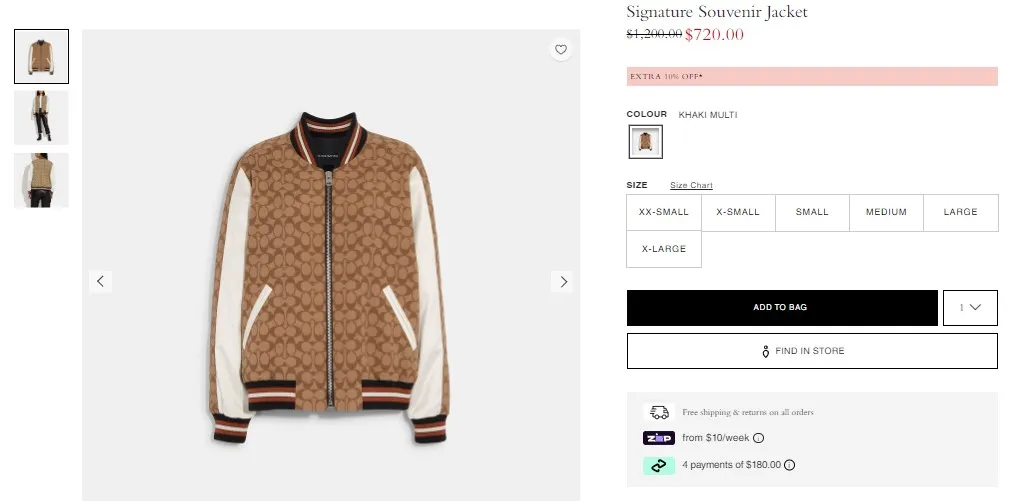Select size X-SMALL option

738,212
